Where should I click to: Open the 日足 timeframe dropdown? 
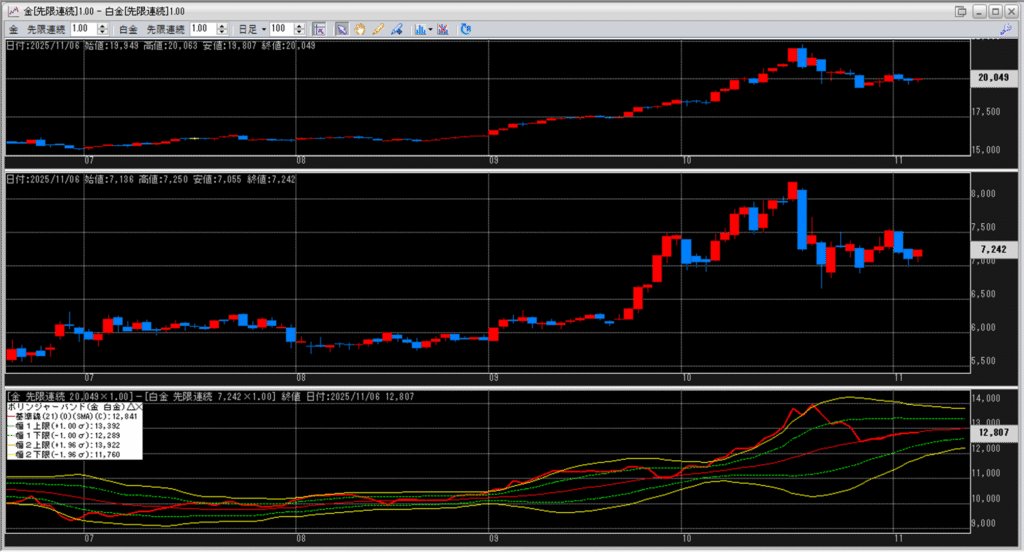[x=251, y=29]
